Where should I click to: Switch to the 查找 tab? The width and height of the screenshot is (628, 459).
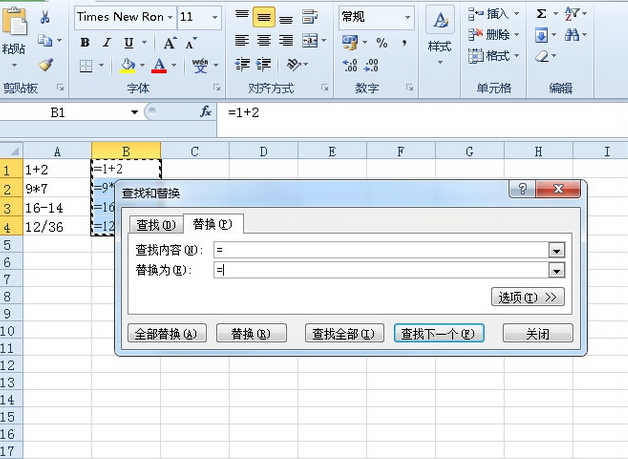155,224
